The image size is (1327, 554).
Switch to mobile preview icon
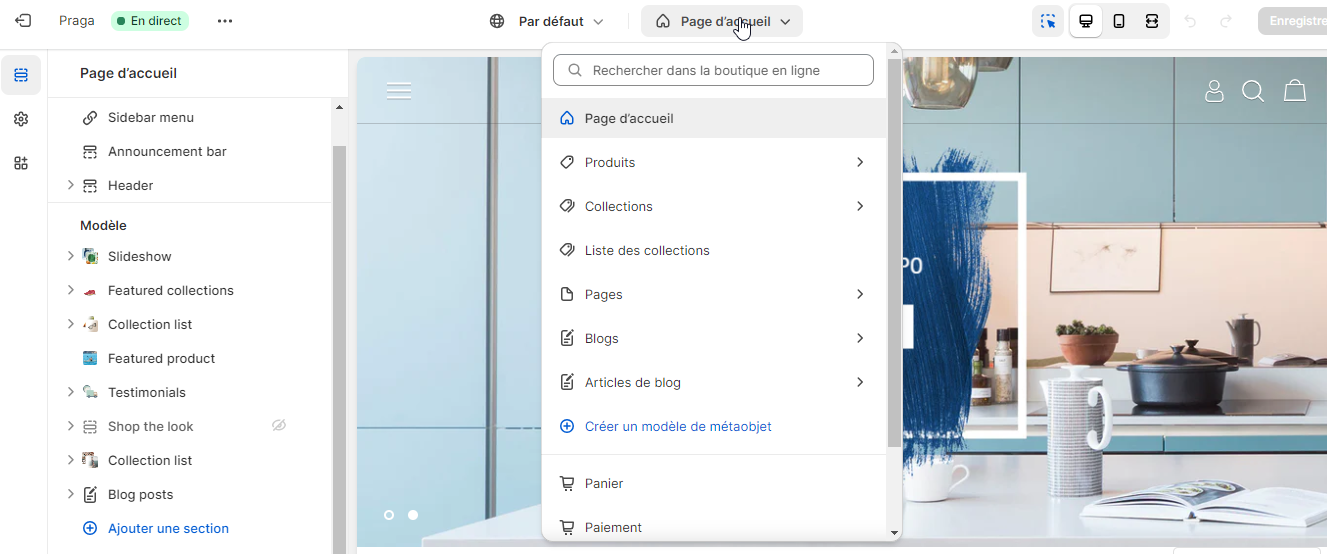point(1119,21)
